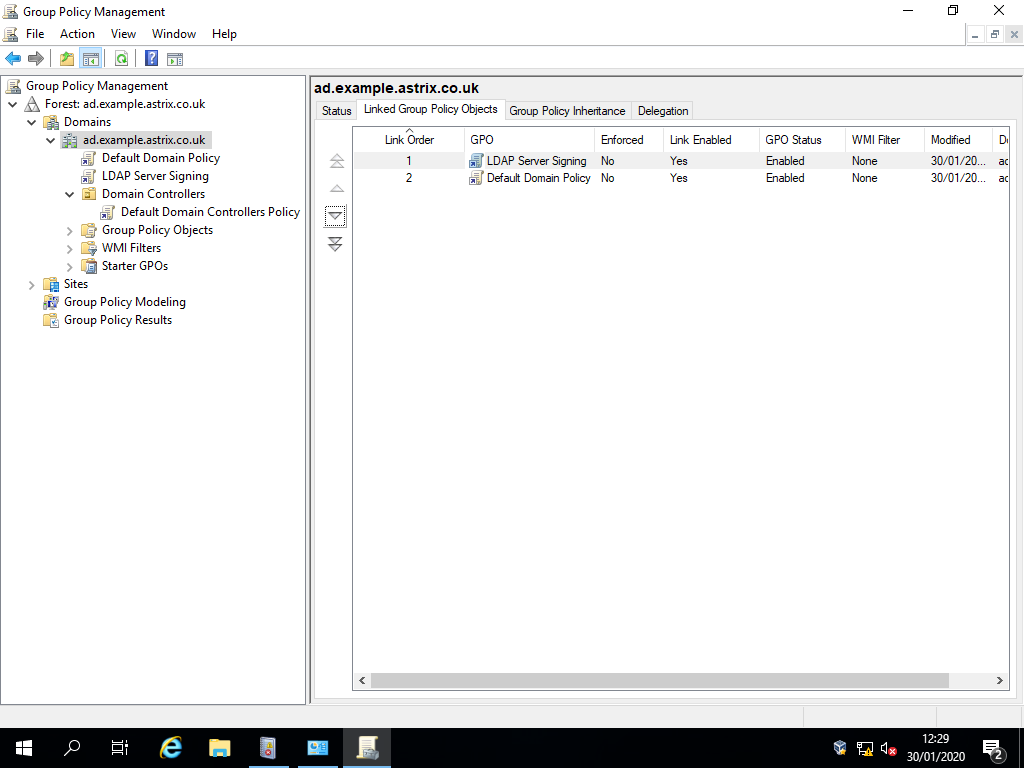Collapse the Forest ad.example.astrix.co.uk node

point(14,103)
